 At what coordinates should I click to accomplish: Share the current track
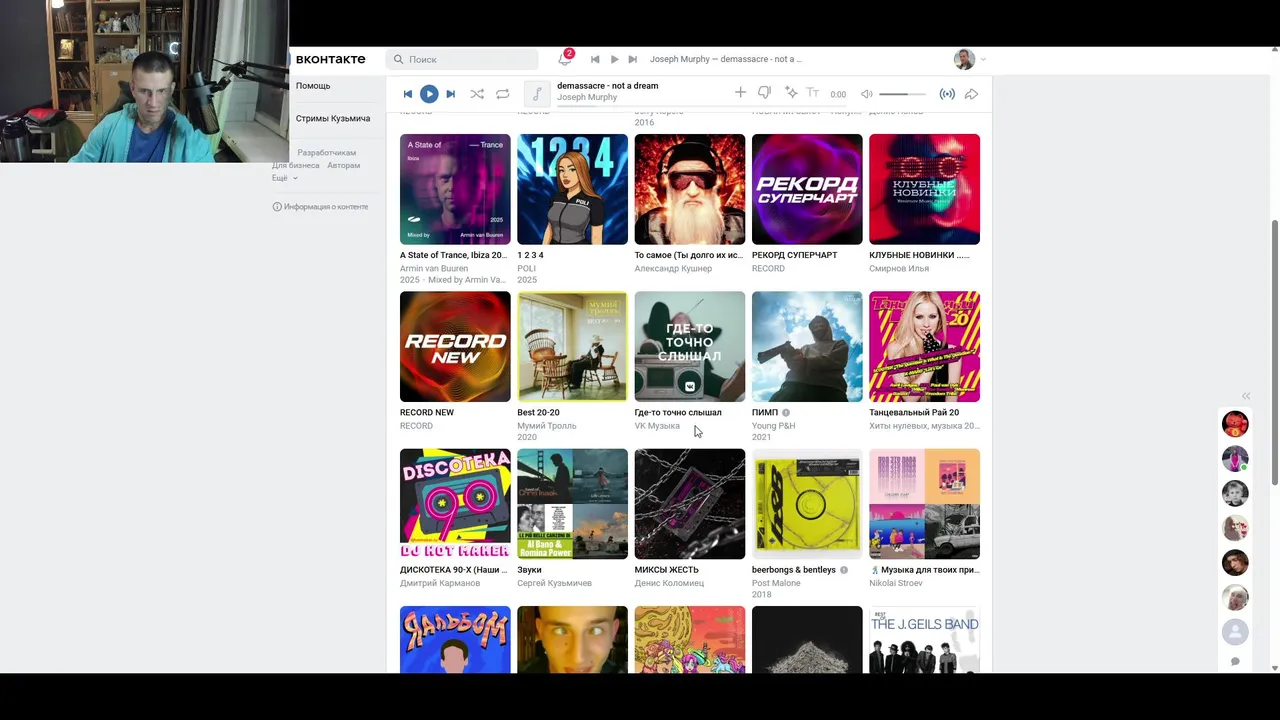pos(971,94)
